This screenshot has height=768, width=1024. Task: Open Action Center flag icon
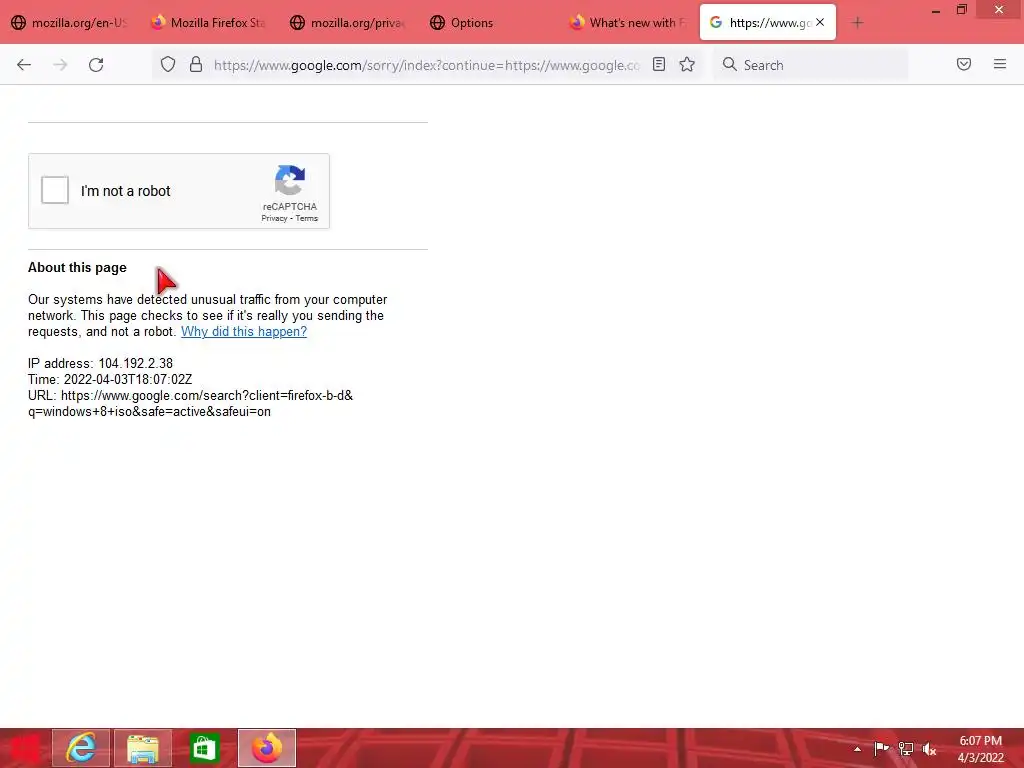[x=881, y=748]
